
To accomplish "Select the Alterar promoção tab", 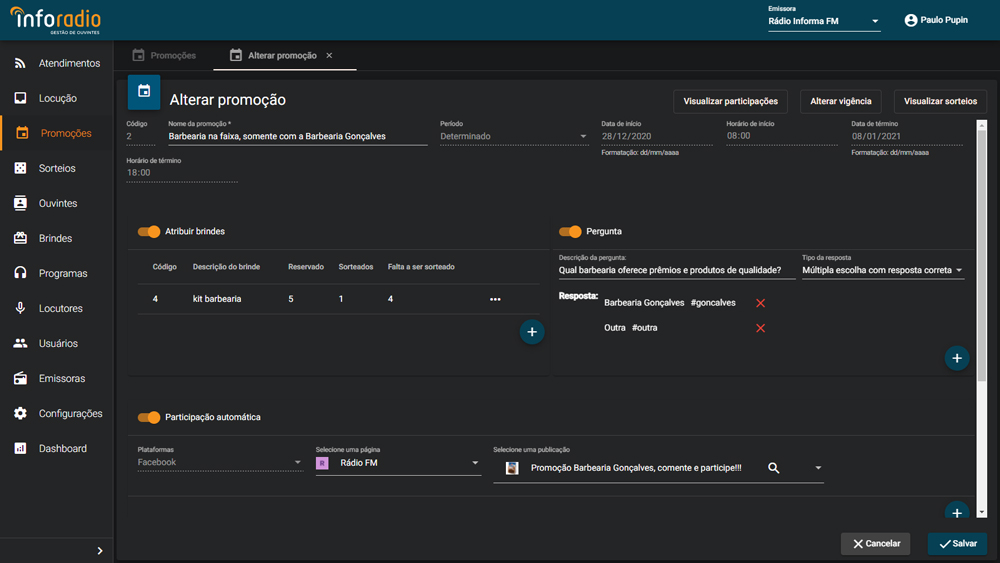I will [x=281, y=55].
